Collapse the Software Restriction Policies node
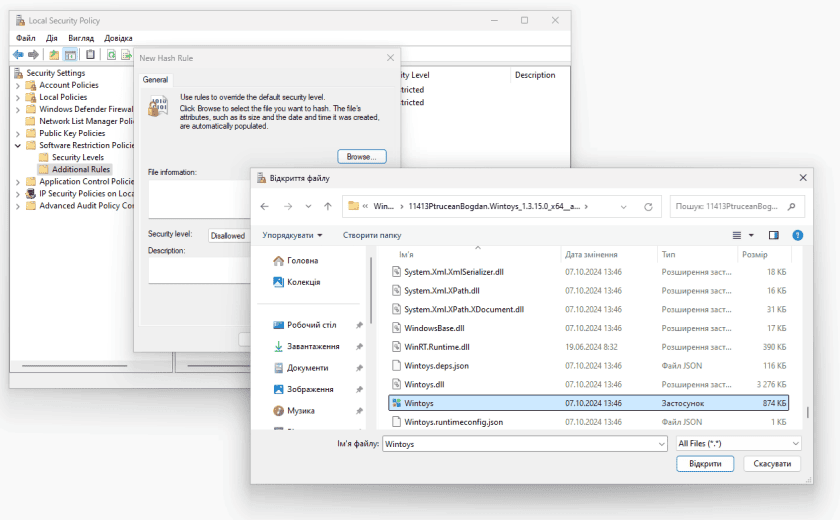The width and height of the screenshot is (840, 520). click(x=18, y=145)
